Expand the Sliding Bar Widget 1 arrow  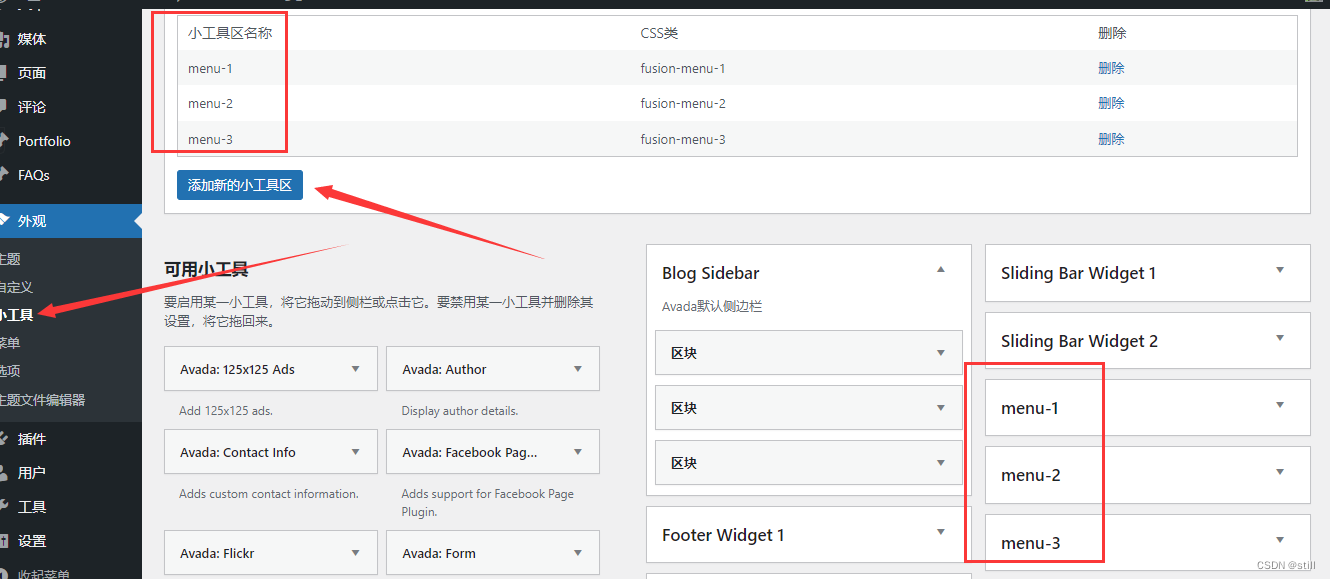point(1280,270)
